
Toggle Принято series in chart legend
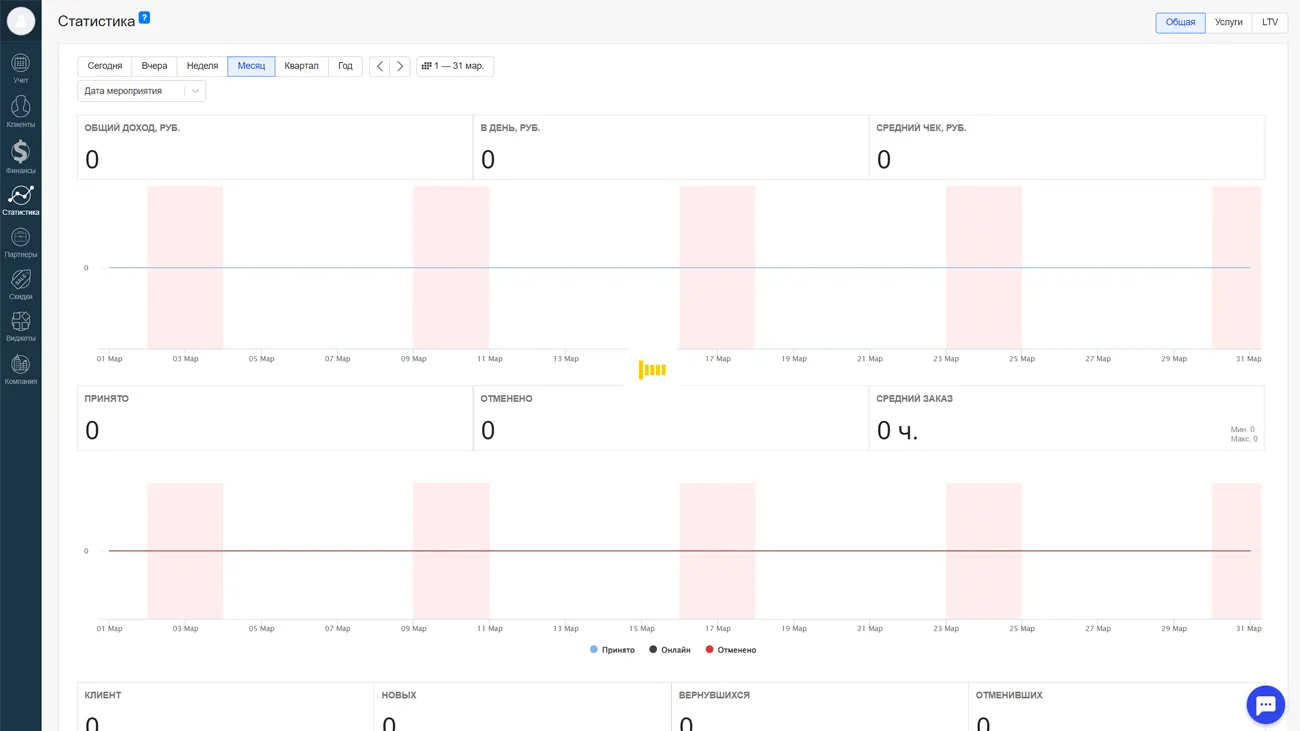612,650
